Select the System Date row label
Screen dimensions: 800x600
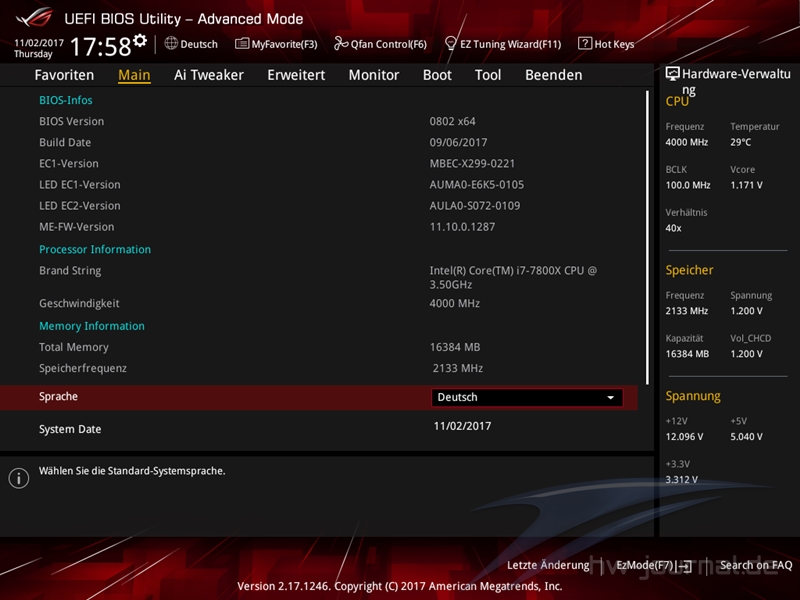click(70, 430)
